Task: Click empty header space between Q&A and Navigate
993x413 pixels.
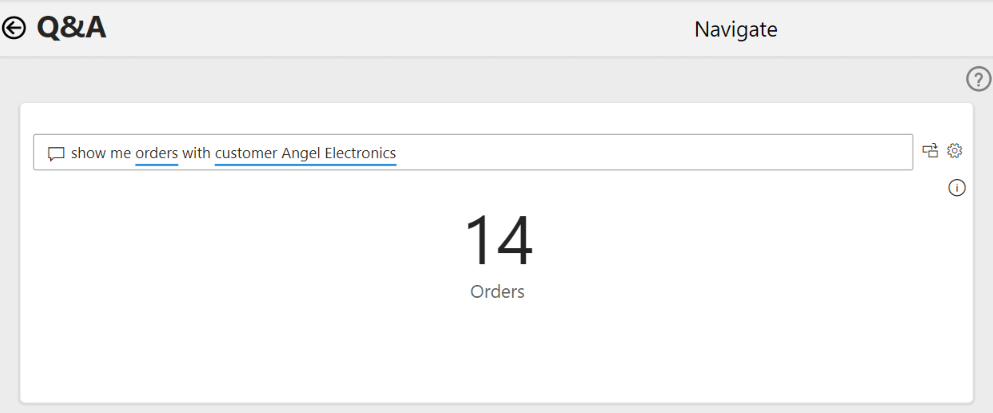Action: point(399,29)
